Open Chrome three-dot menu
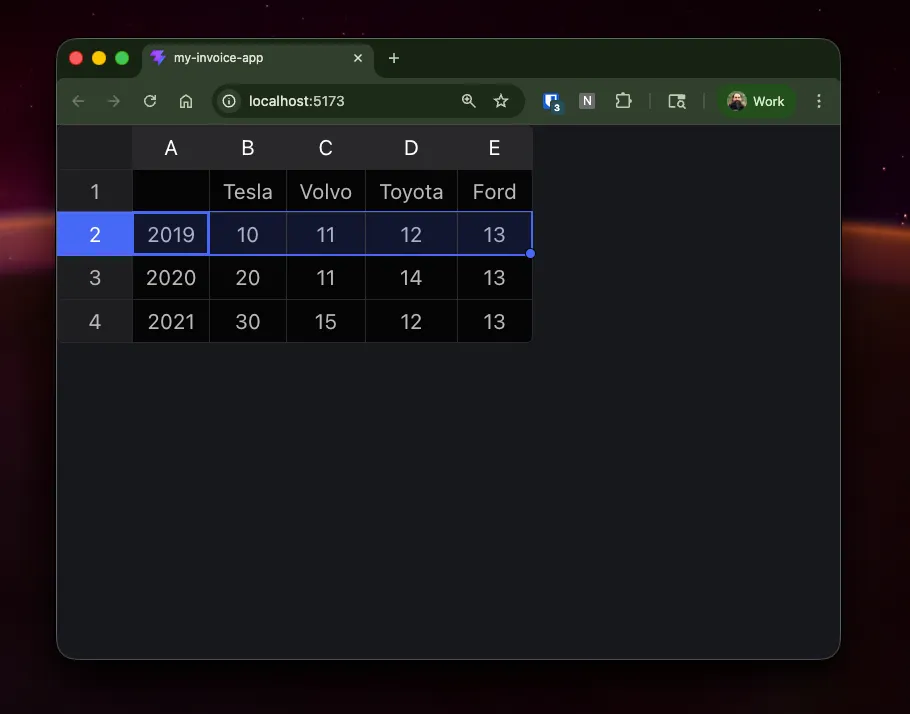The width and height of the screenshot is (910, 714). coord(819,101)
